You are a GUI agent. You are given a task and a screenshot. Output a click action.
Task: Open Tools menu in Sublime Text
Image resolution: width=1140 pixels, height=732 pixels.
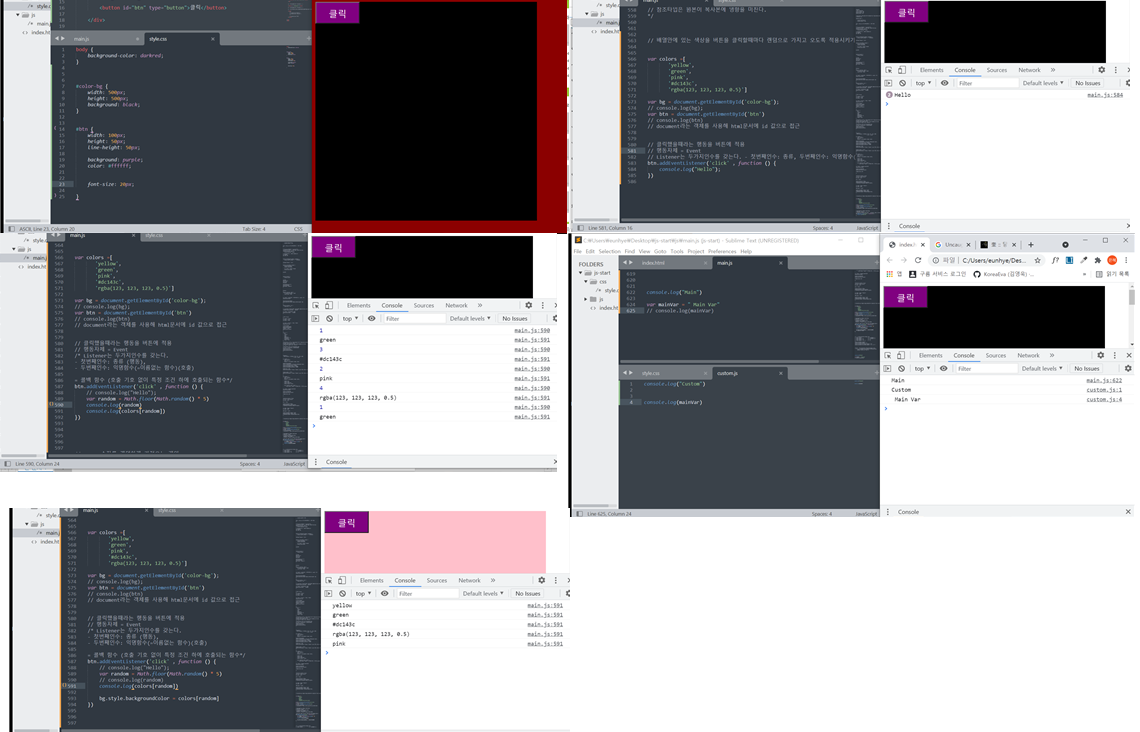[677, 252]
